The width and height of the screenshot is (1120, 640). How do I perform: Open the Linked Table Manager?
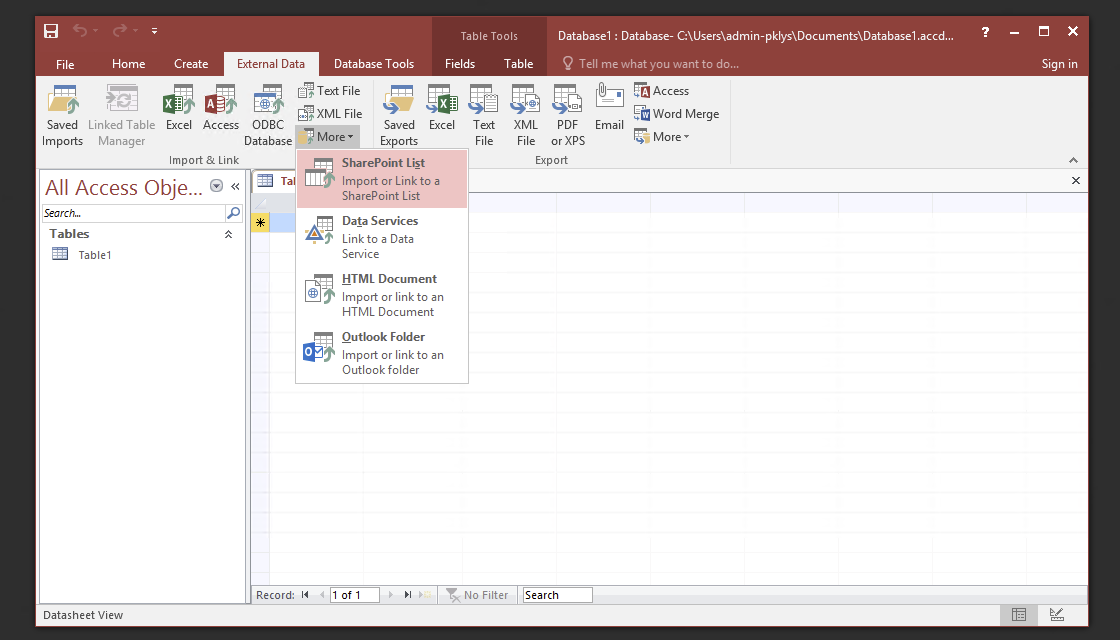pyautogui.click(x=121, y=112)
